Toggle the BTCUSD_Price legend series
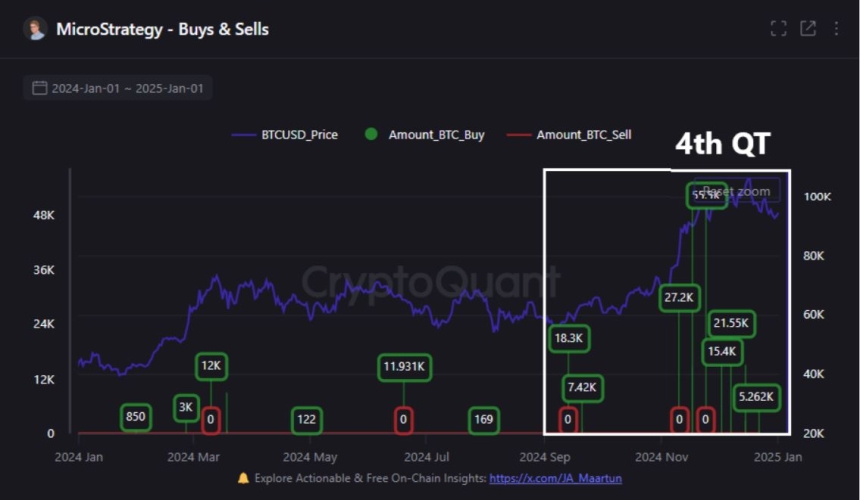The image size is (860, 500). tap(285, 135)
